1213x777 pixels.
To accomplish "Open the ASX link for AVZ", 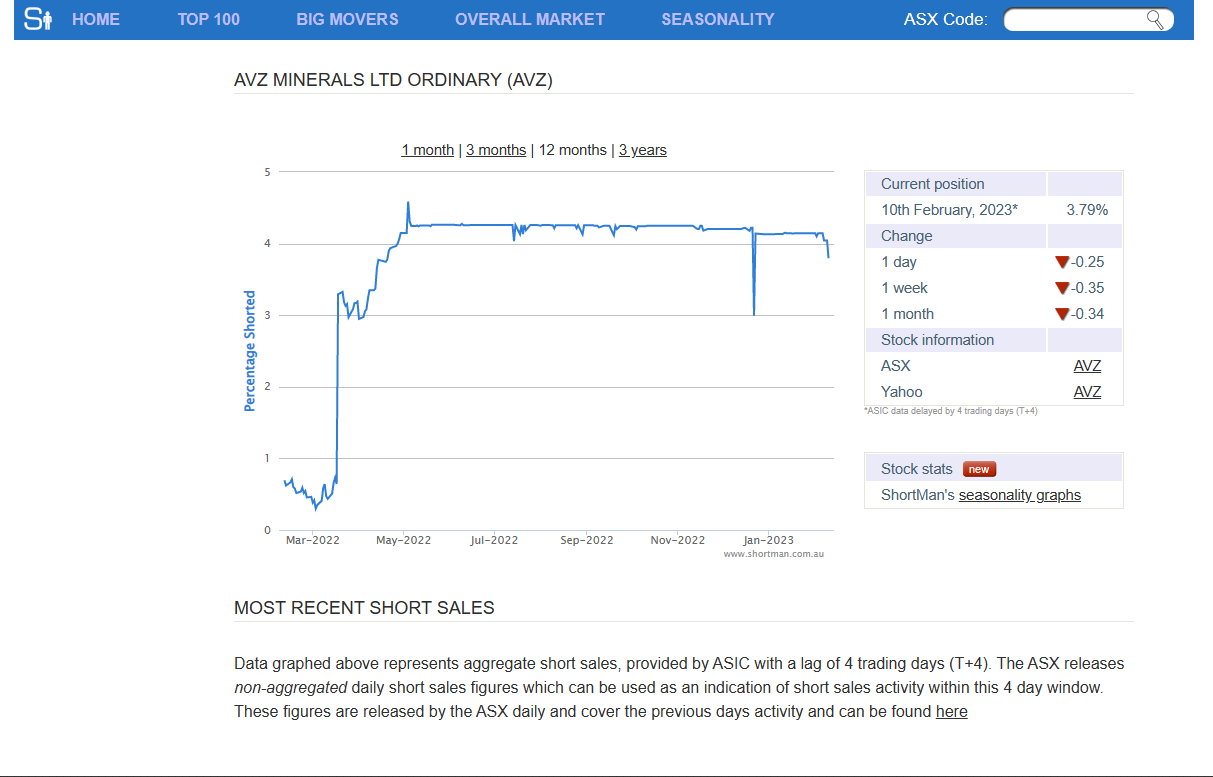I will click(1087, 366).
